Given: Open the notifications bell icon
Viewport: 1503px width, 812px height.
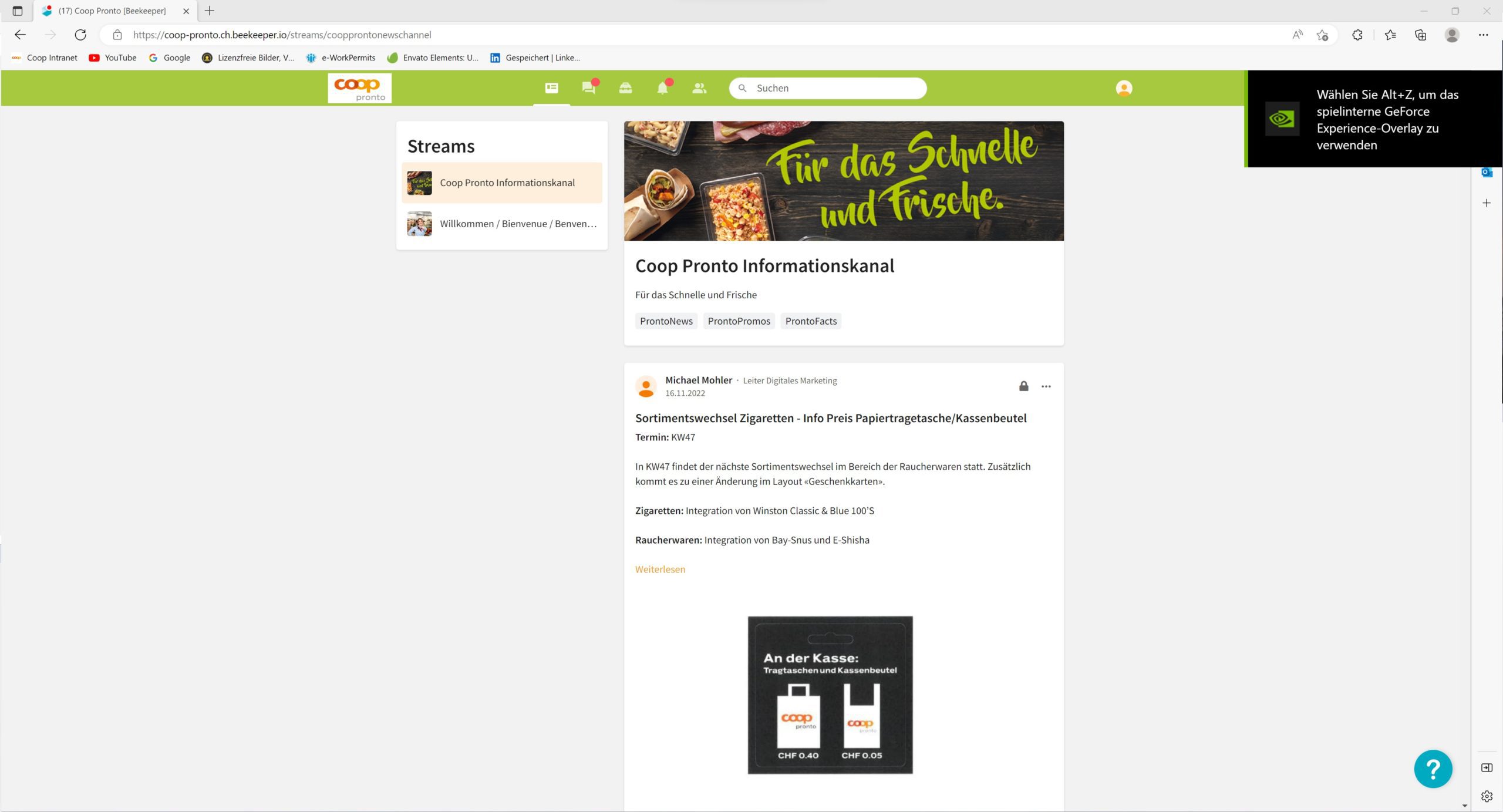Looking at the screenshot, I should (x=662, y=88).
